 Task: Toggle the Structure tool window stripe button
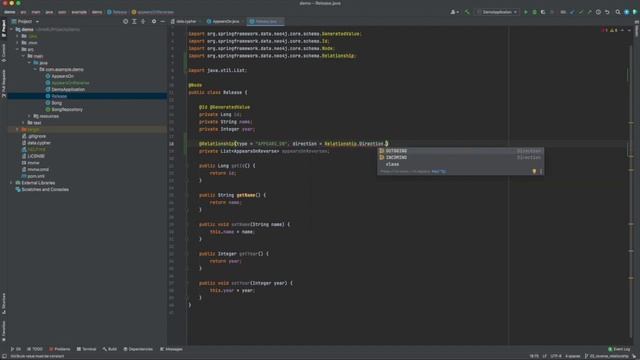coord(4,303)
